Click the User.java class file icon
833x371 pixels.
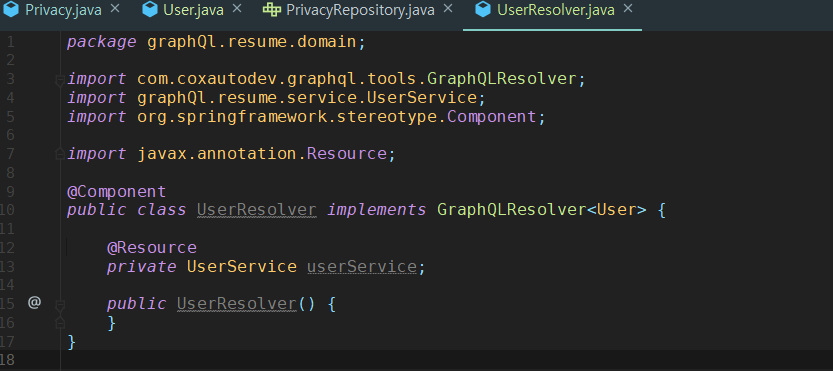tap(150, 10)
